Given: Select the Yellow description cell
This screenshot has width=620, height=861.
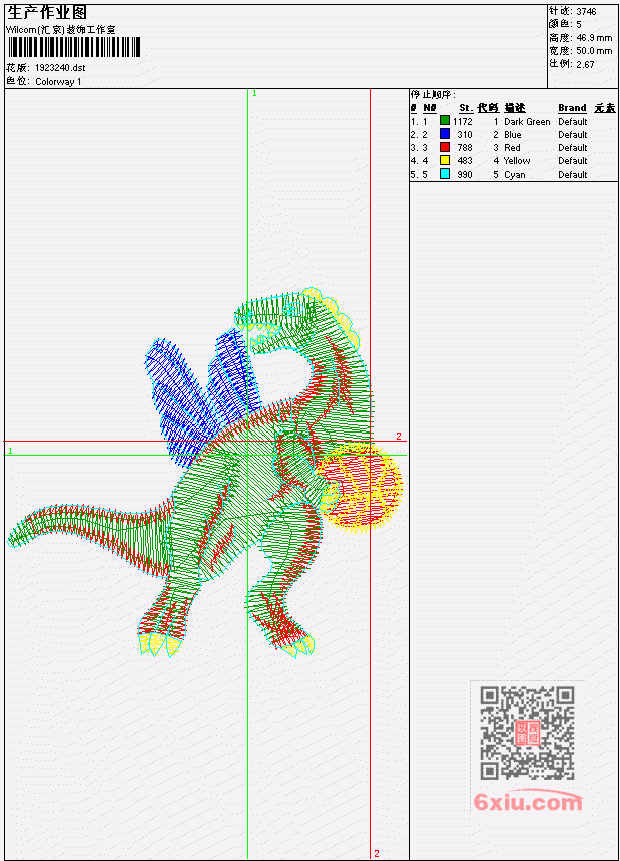Looking at the screenshot, I should pos(517,161).
